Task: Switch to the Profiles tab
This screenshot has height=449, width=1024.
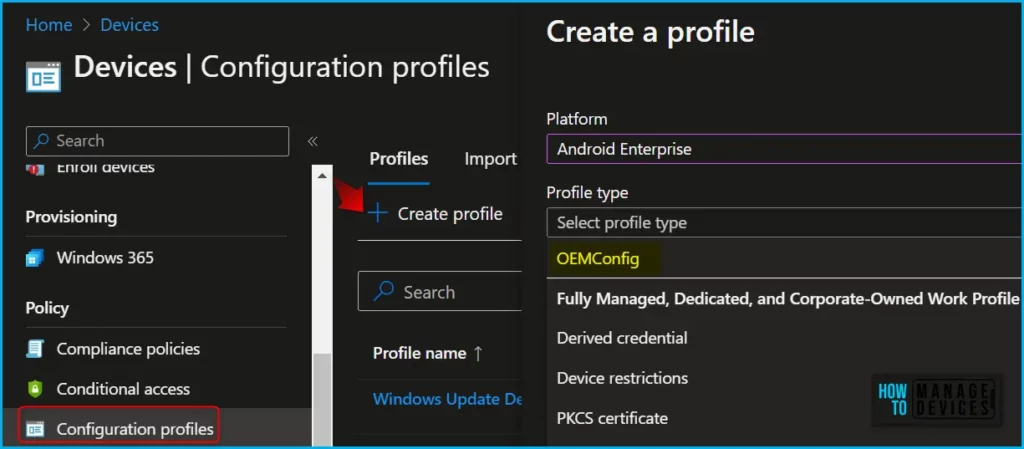Action: click(399, 159)
